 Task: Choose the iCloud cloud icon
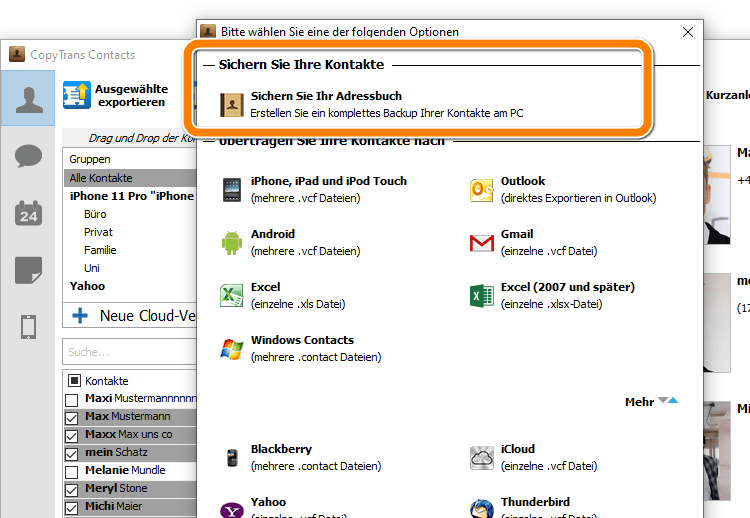tap(482, 458)
